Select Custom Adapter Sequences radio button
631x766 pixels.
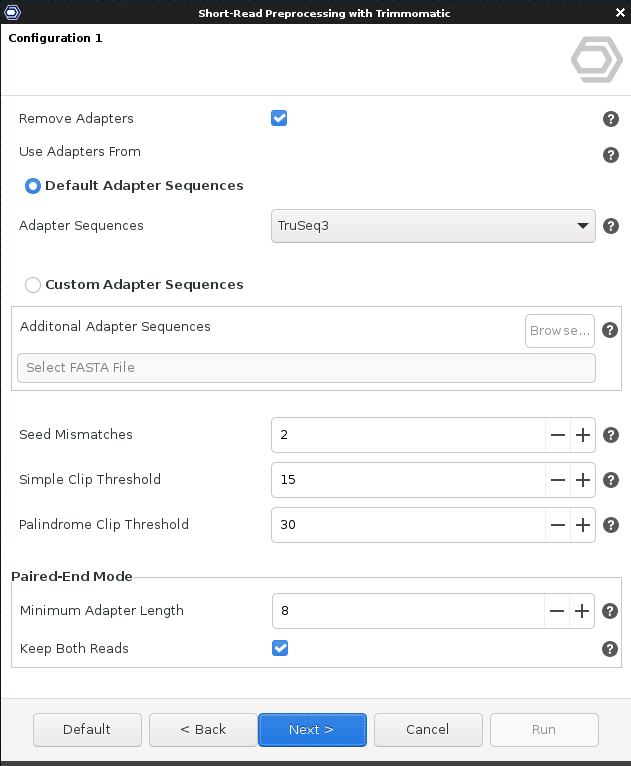33,285
